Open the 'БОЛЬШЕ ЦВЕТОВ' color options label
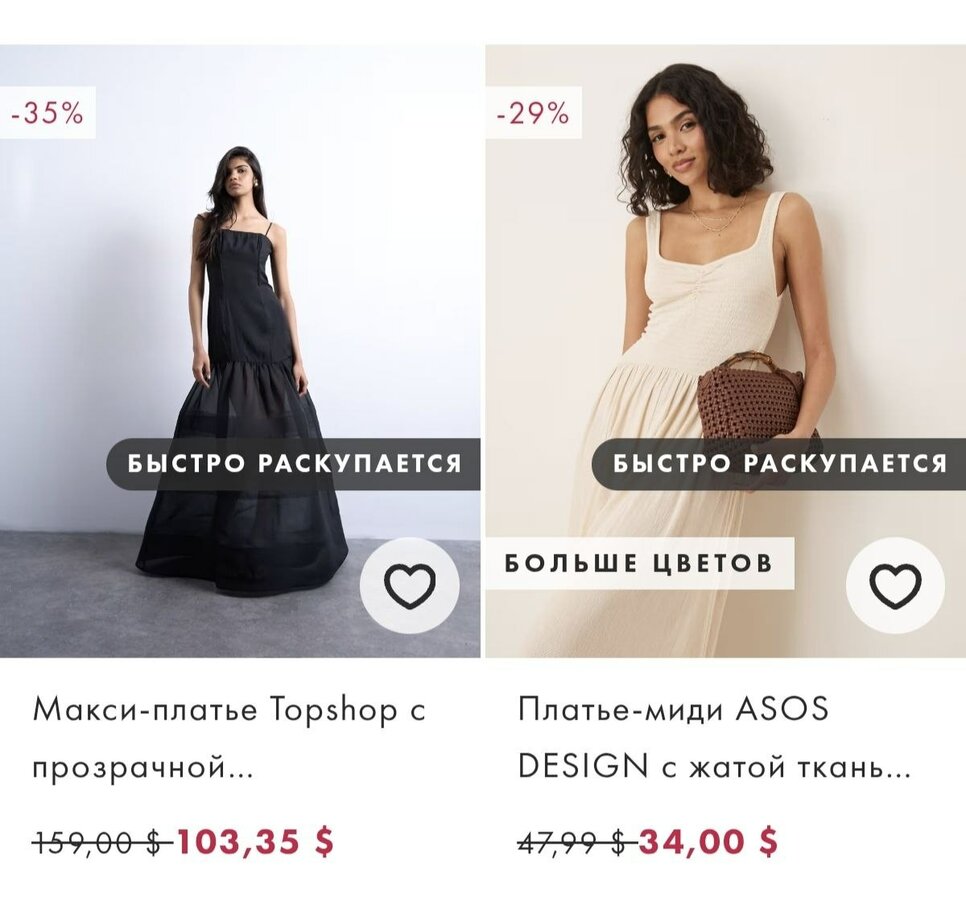This screenshot has height=900, width=966. [x=639, y=563]
